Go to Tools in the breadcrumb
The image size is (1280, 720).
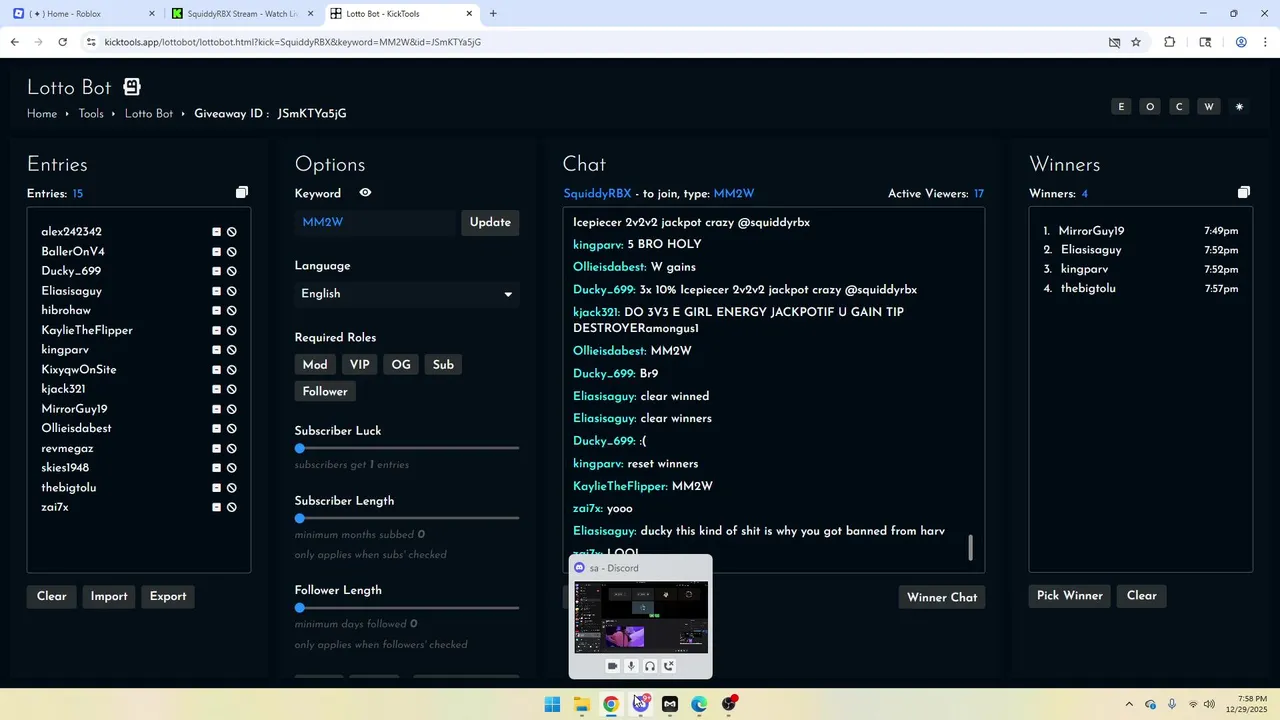(91, 114)
